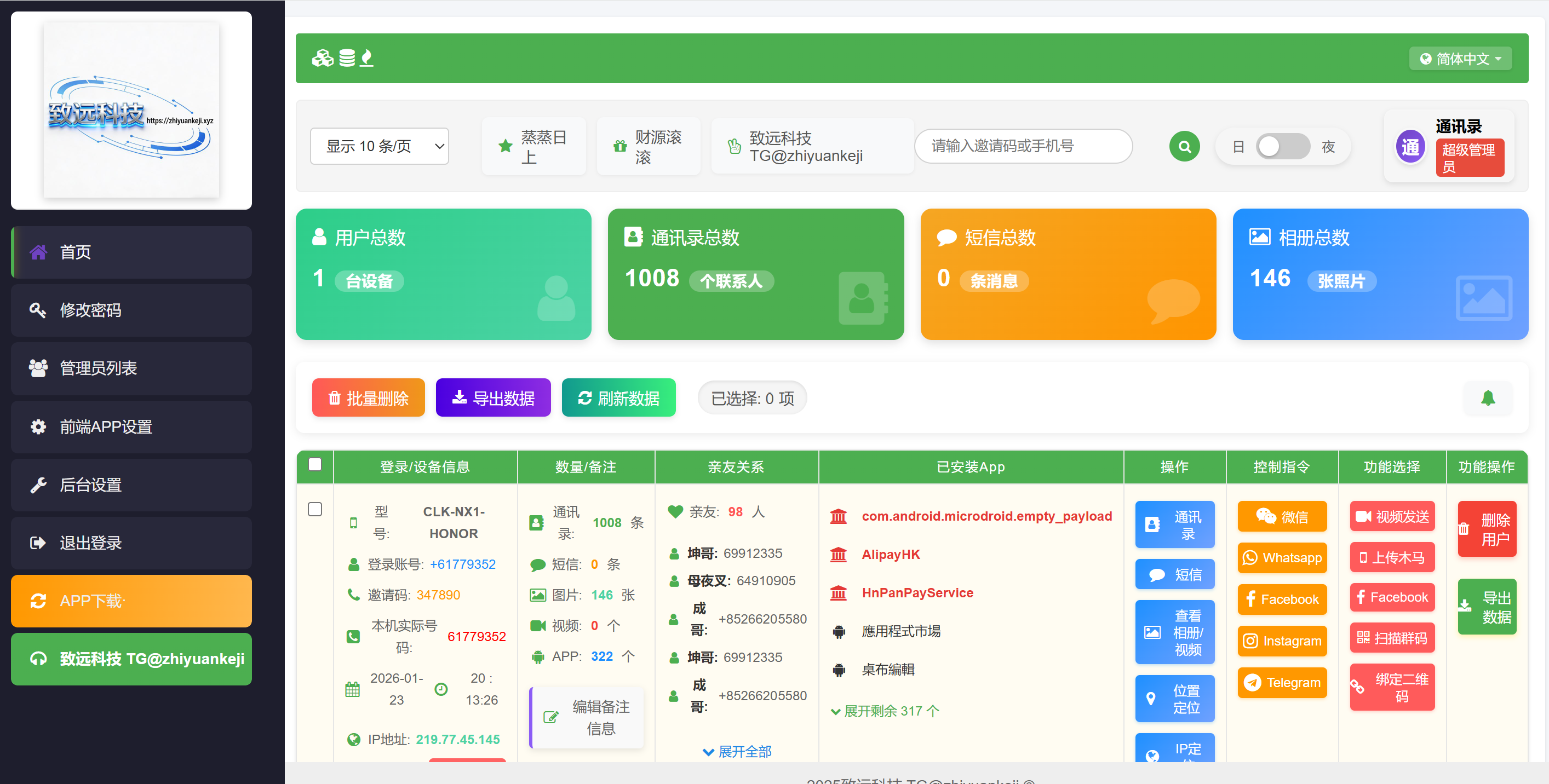Check the select-all checkbox in the table header
The width and height of the screenshot is (1549, 784).
coord(315,464)
